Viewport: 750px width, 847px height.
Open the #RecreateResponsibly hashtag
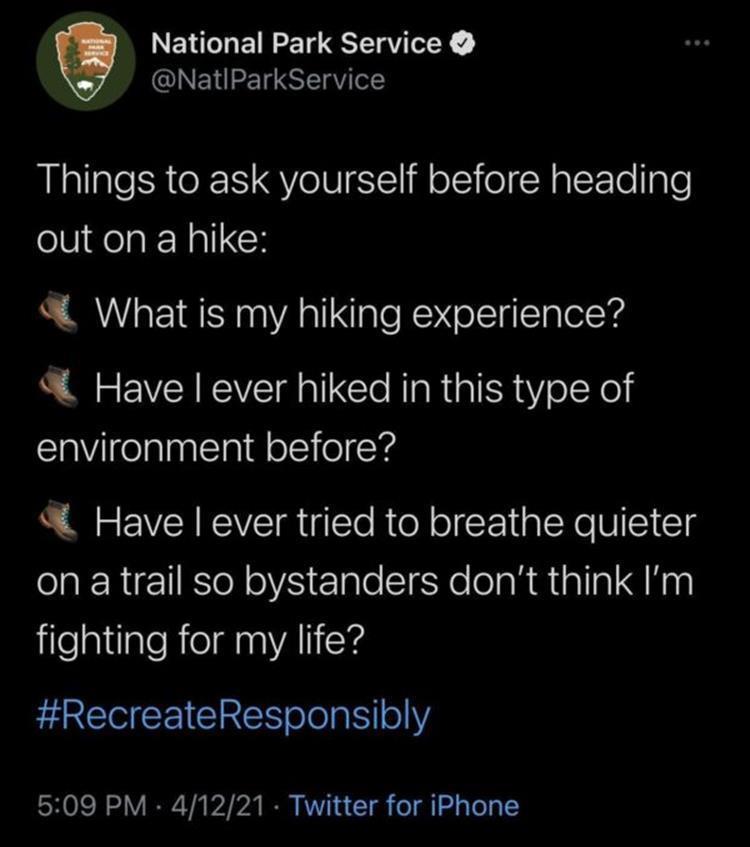click(x=233, y=715)
